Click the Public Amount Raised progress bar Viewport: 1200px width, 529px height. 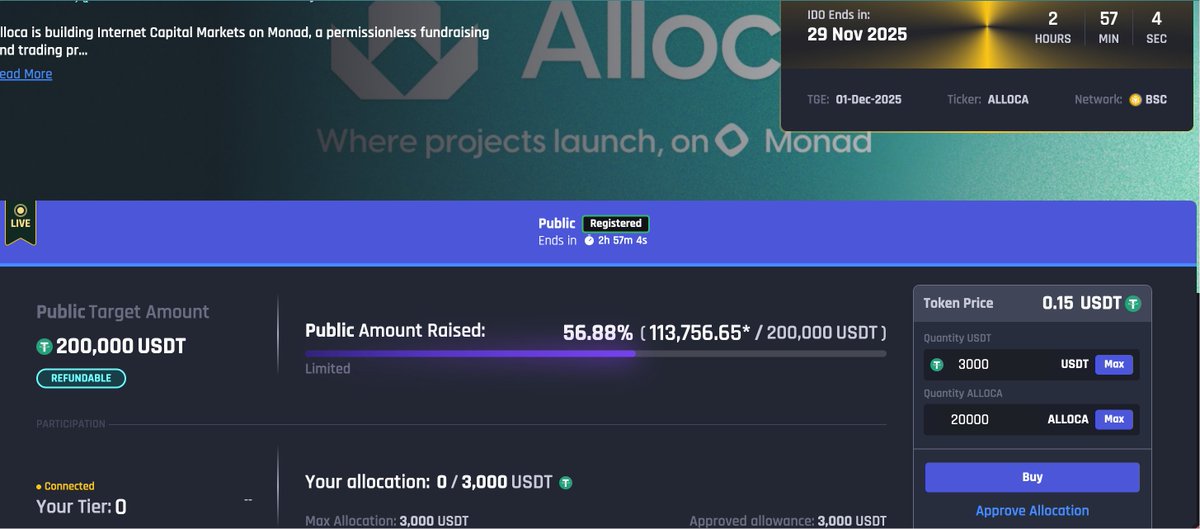click(x=595, y=353)
